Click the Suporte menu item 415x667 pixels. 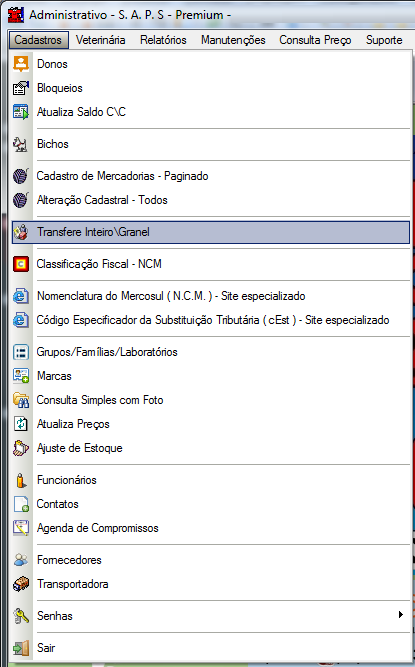[x=384, y=40]
